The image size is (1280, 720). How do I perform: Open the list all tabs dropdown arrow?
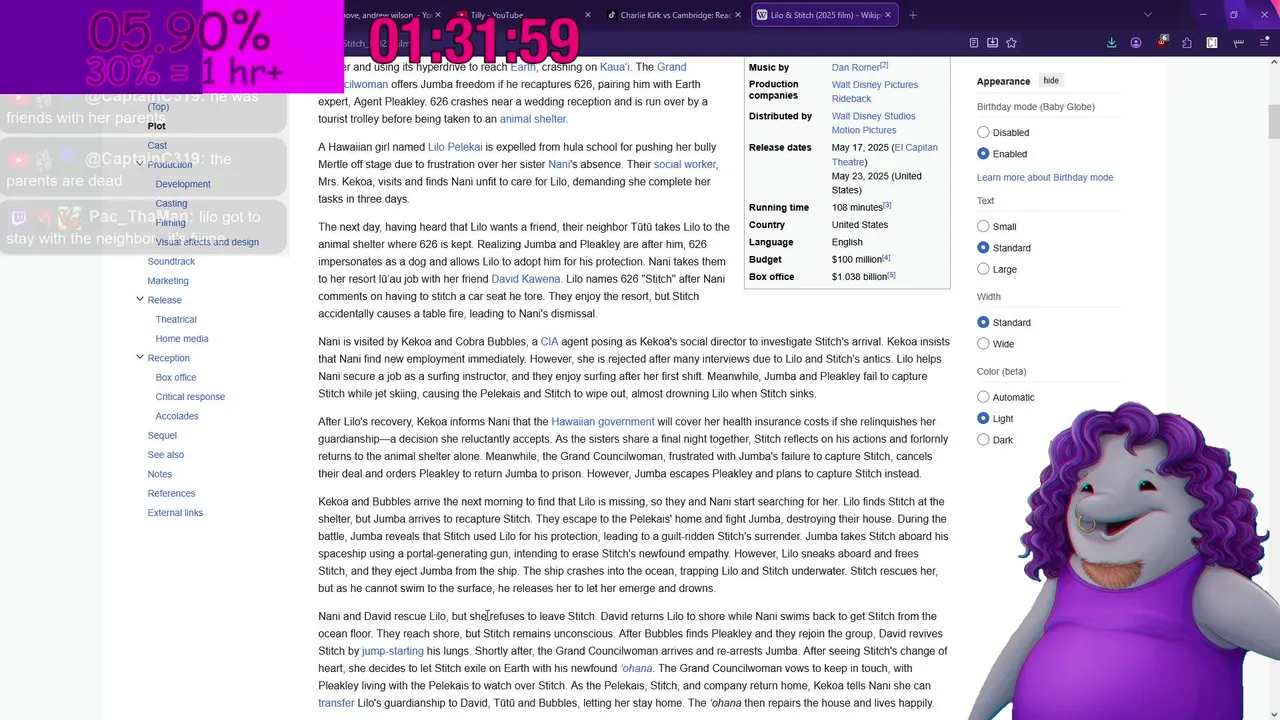pos(1148,15)
